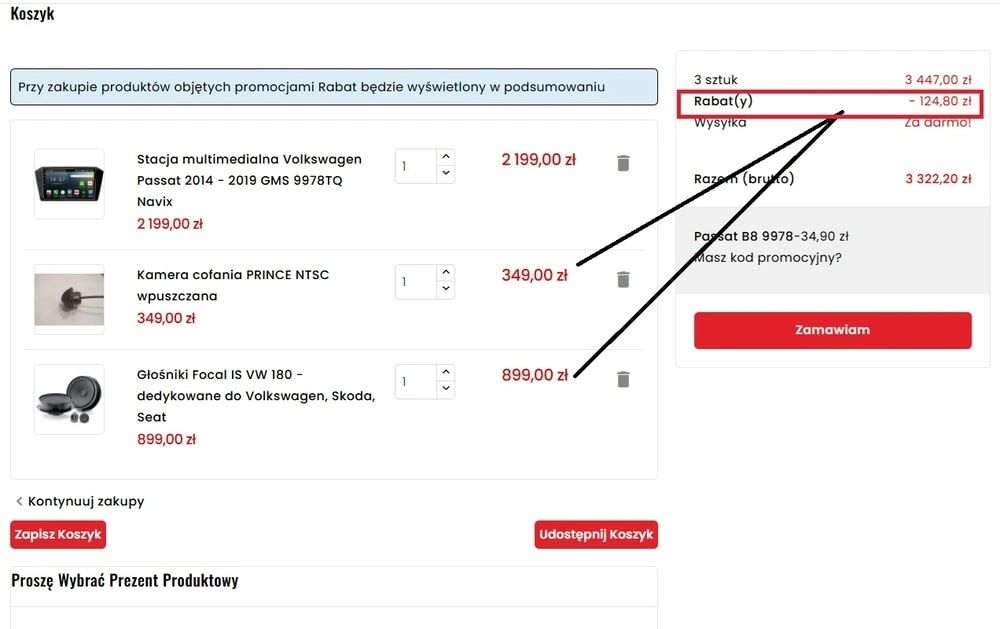Open the Masz kod promocyjny link

coord(767,258)
